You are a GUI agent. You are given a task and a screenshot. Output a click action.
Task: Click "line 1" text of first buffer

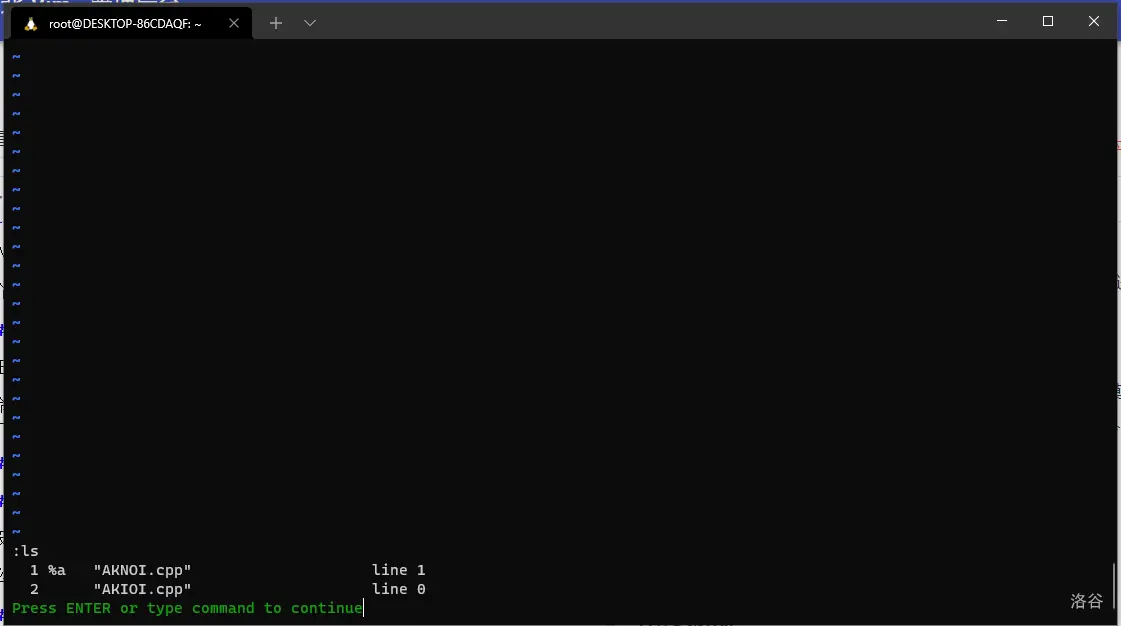[x=398, y=570]
